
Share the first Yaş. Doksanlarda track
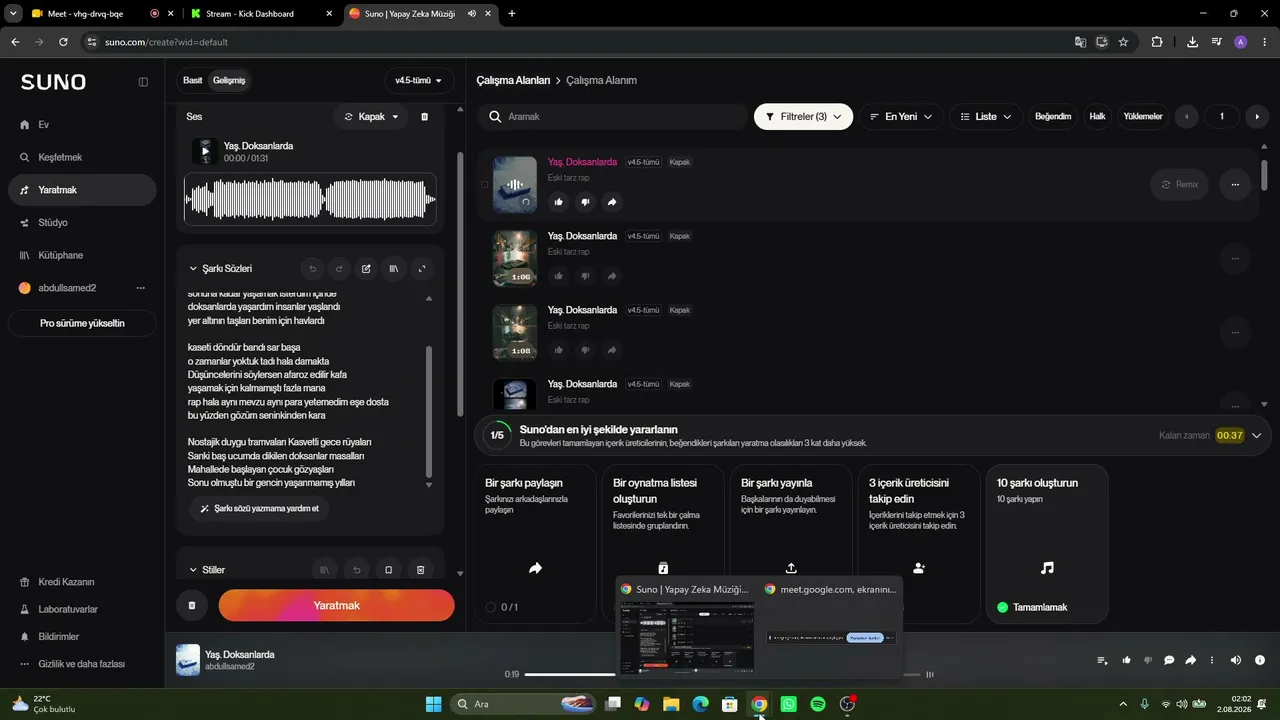pyautogui.click(x=612, y=202)
